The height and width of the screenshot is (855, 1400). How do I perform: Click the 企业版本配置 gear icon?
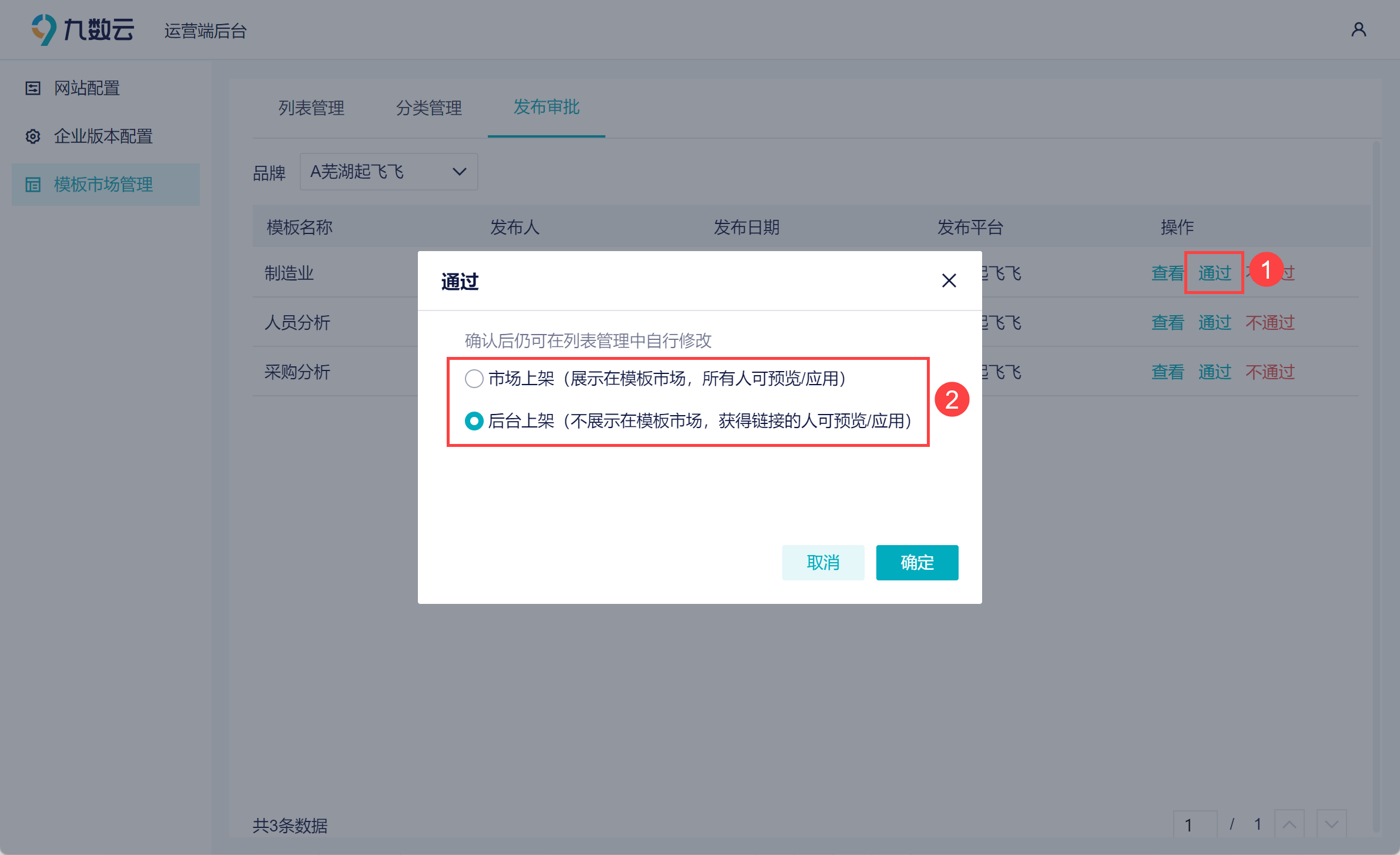pos(33,136)
